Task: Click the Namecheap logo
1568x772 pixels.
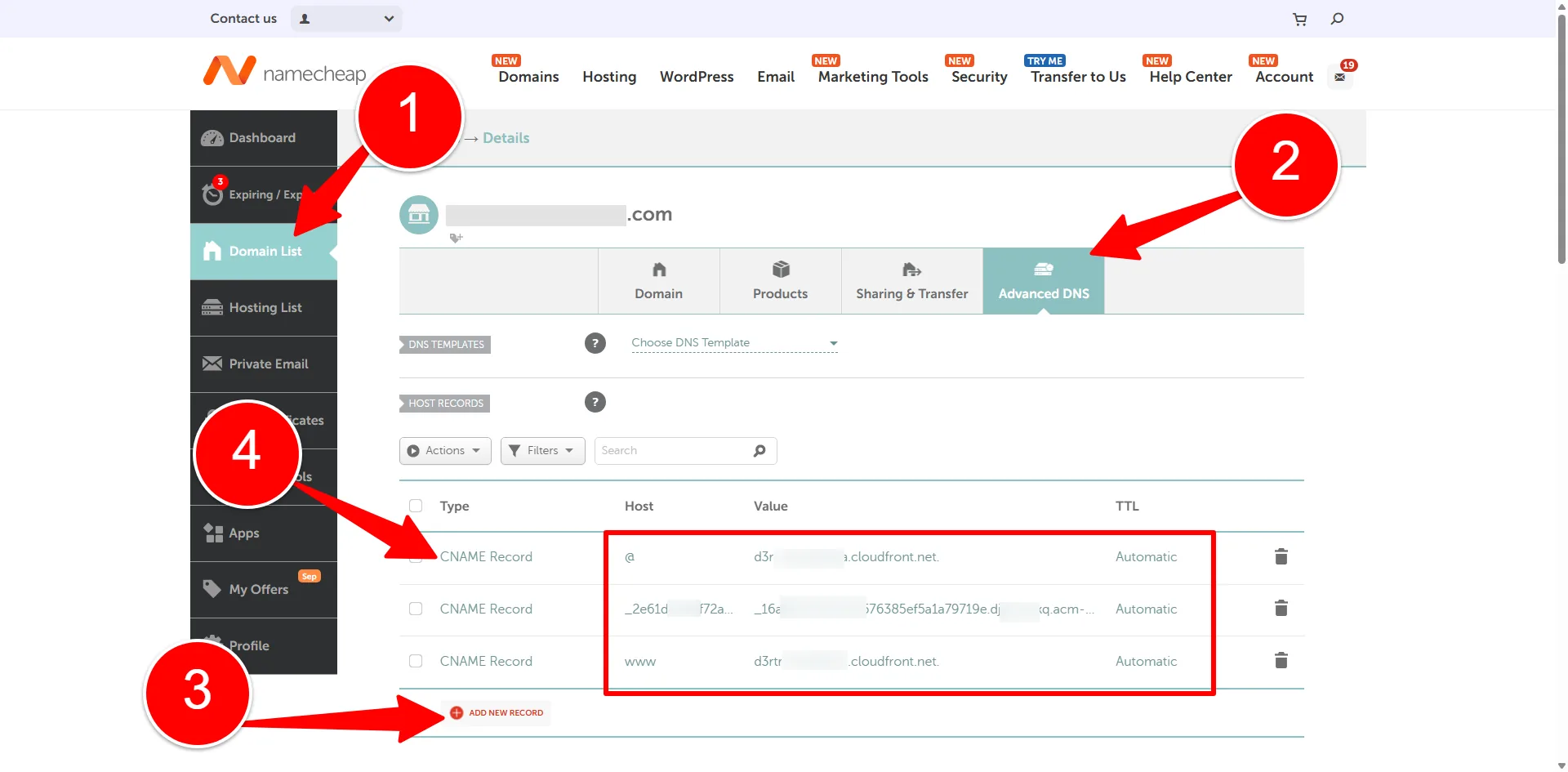Action: click(x=285, y=72)
